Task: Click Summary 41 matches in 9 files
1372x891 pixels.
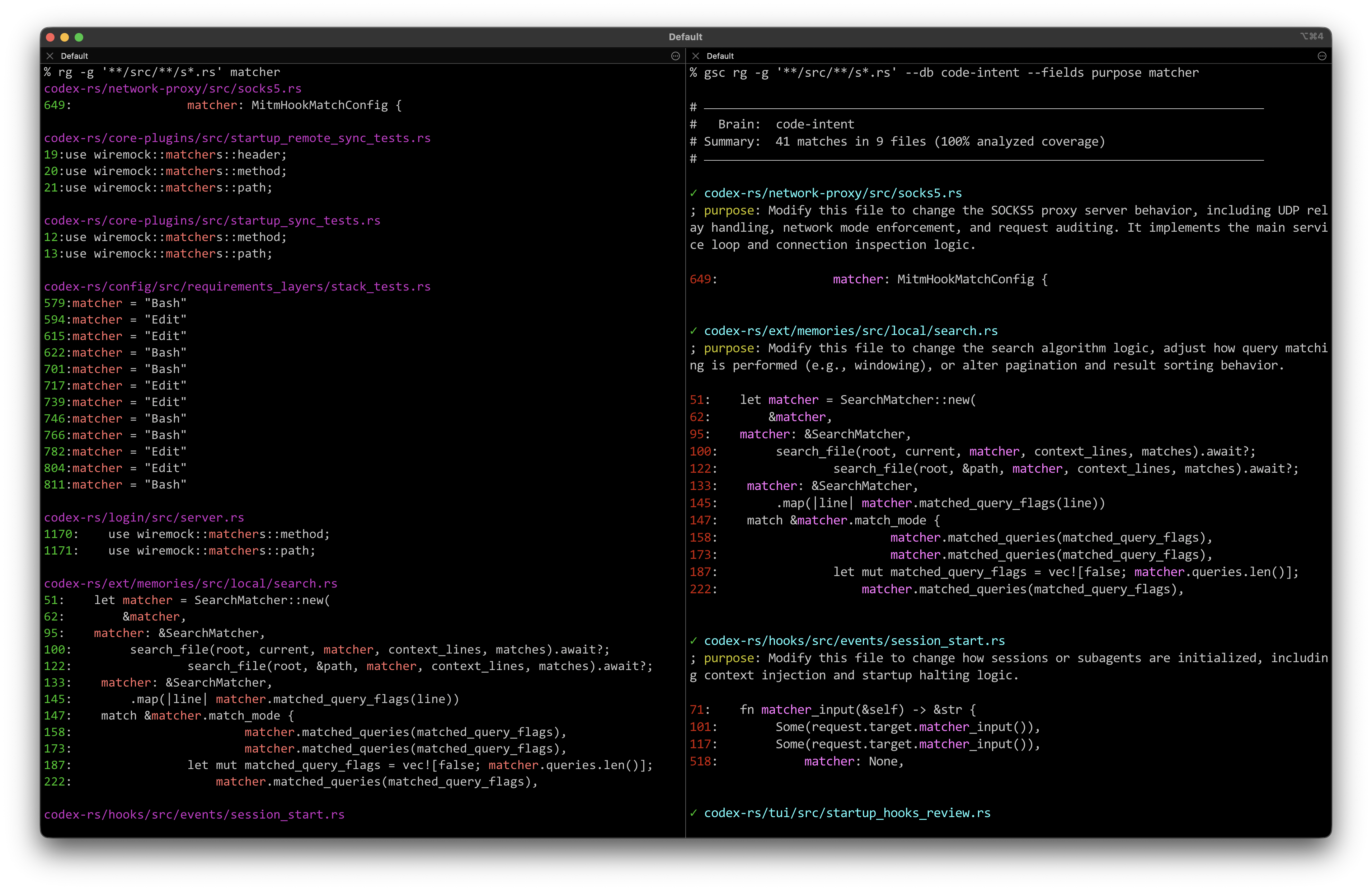Action: (x=898, y=142)
